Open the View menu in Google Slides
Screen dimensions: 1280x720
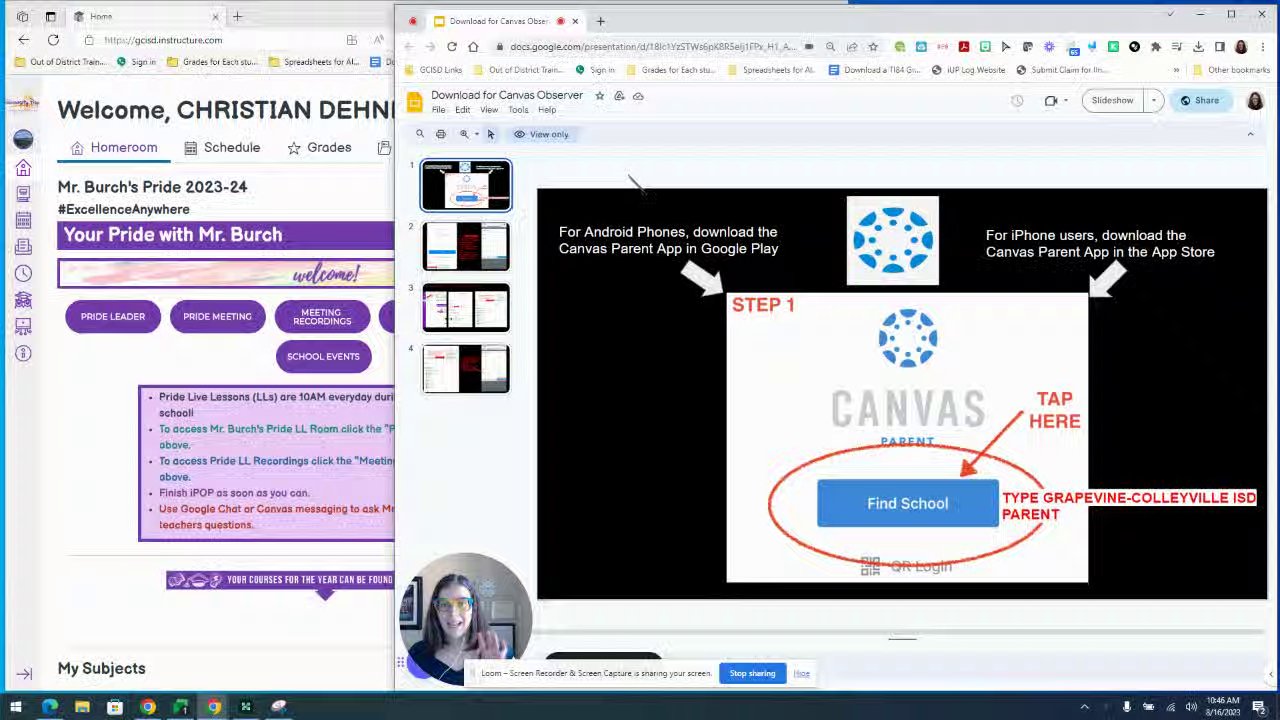tap(489, 110)
